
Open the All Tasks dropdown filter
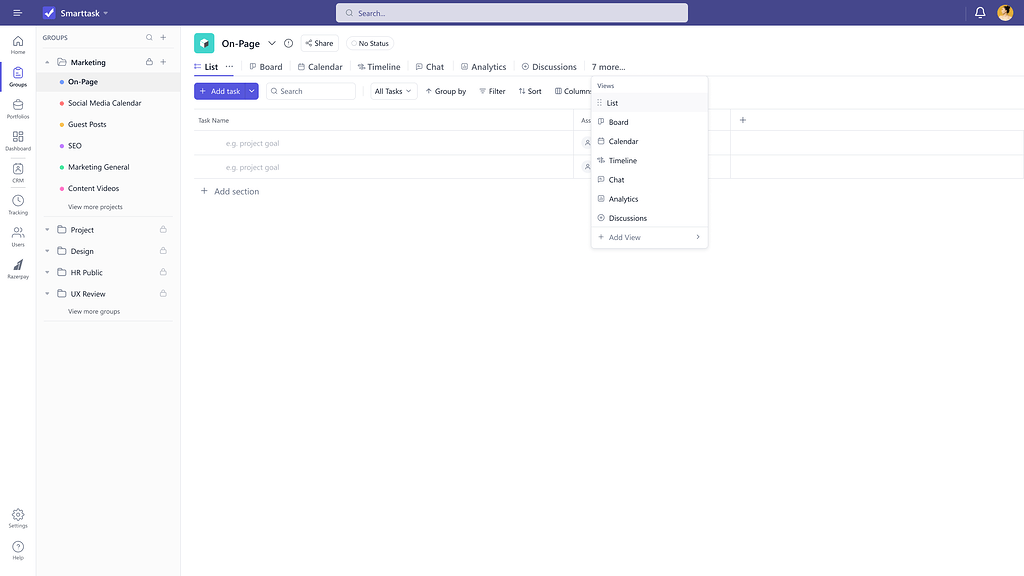[391, 91]
